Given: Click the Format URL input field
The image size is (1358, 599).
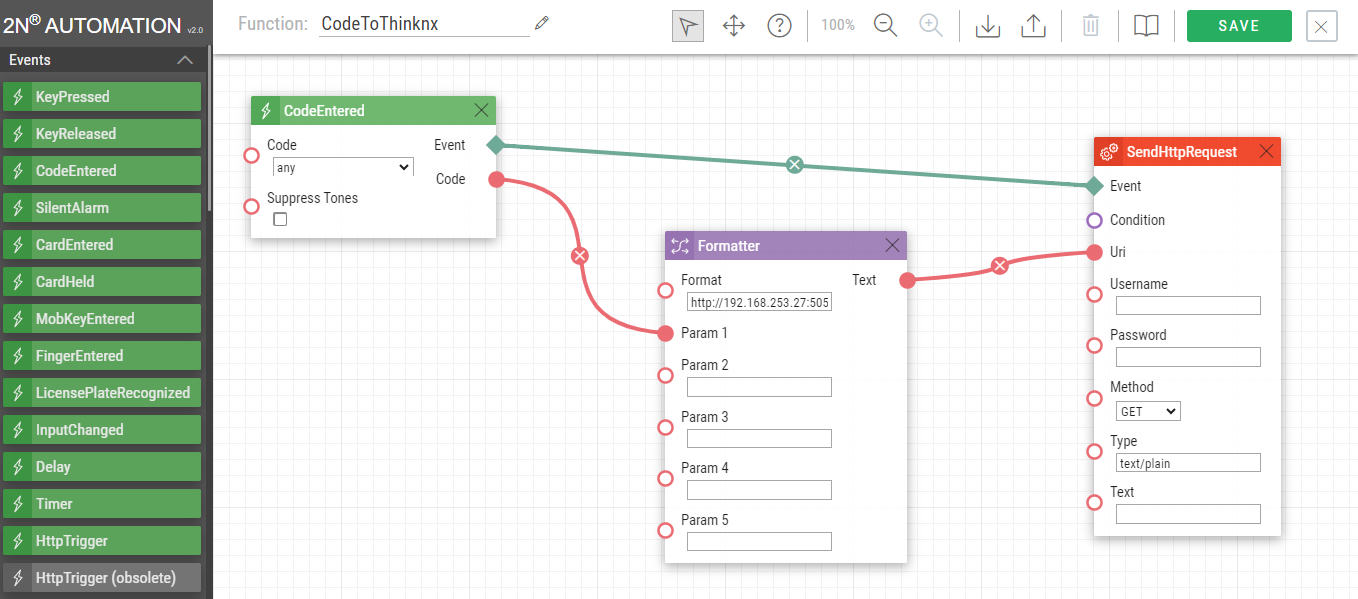Looking at the screenshot, I should 759,302.
